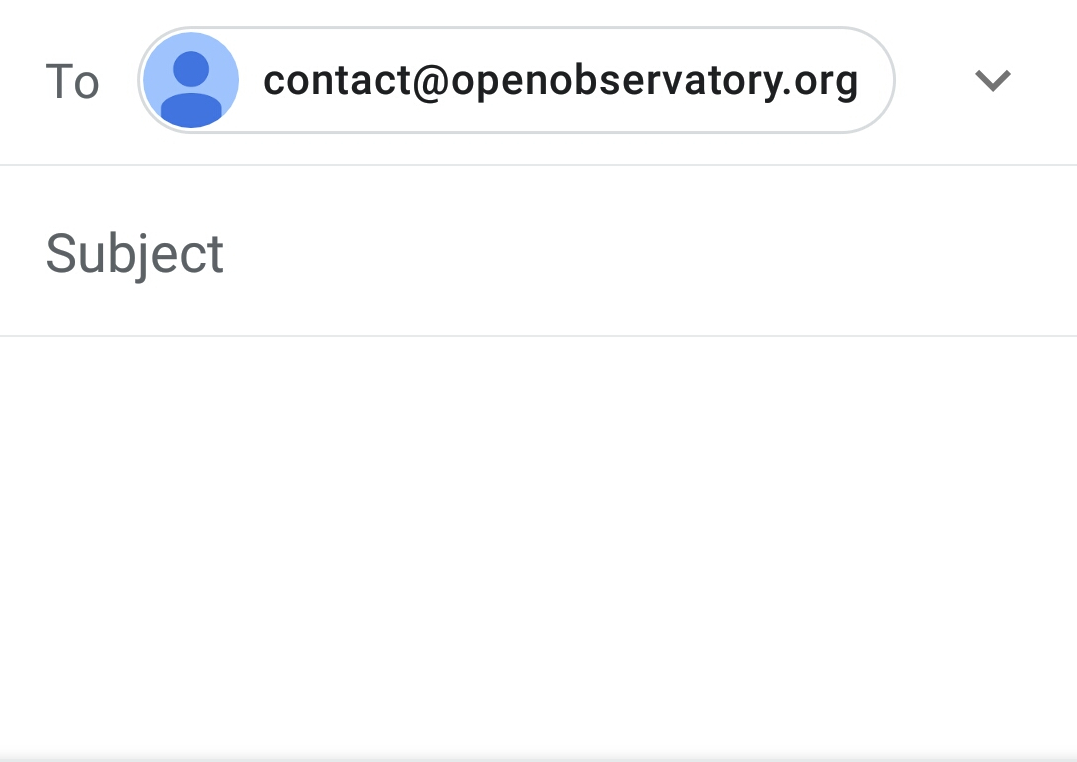Show more recipient options via chevron icon

(x=993, y=81)
